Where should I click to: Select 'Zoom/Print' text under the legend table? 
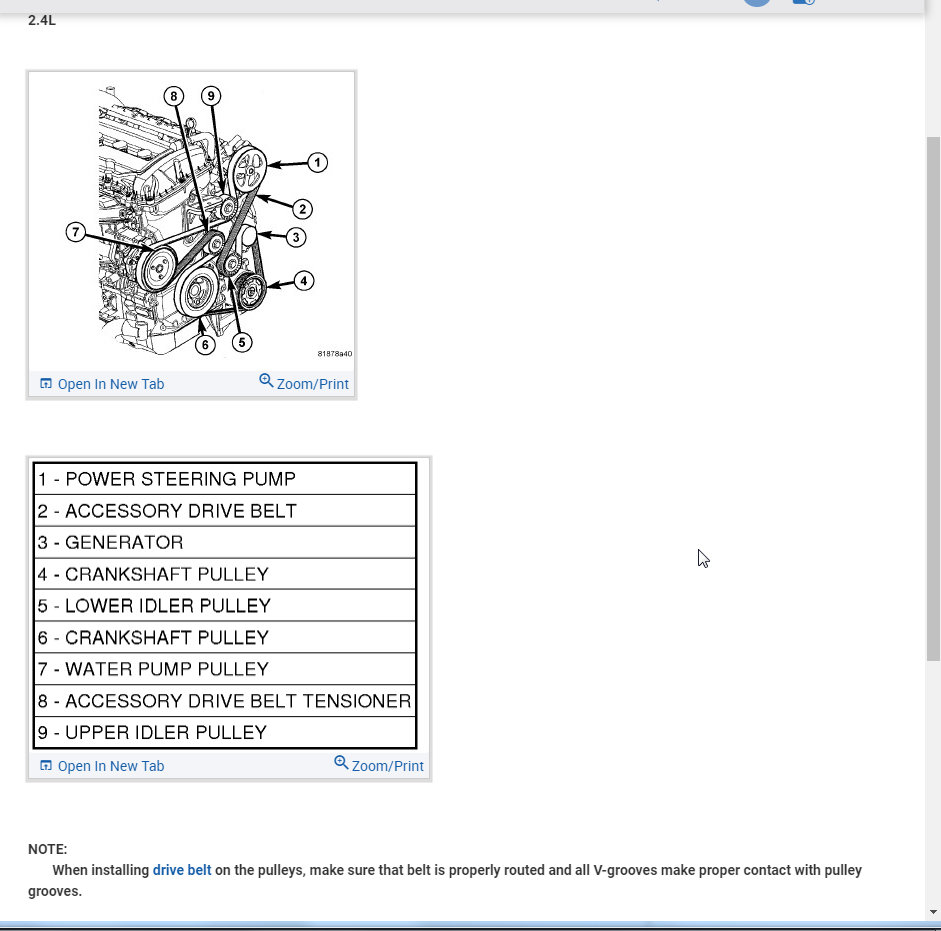[388, 766]
